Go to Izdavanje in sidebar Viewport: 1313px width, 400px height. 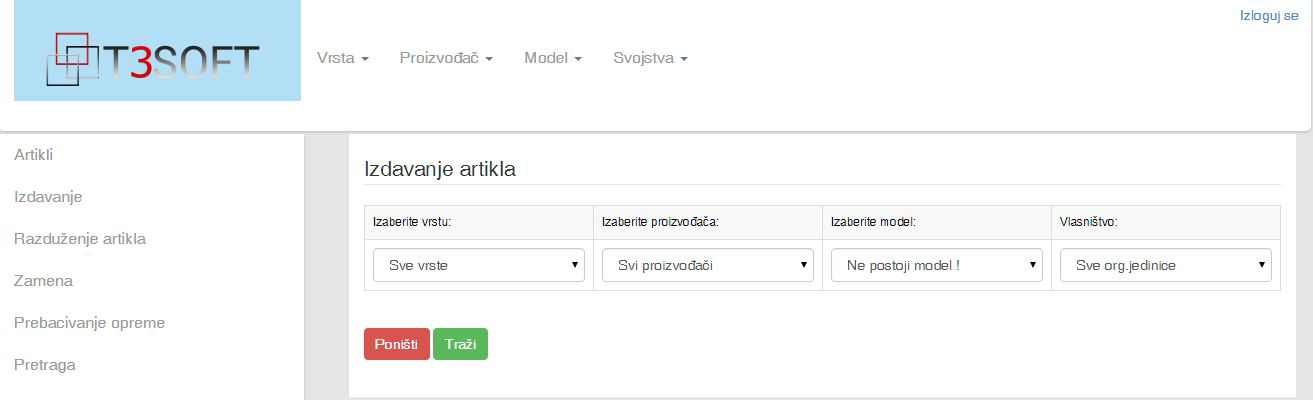pos(48,197)
